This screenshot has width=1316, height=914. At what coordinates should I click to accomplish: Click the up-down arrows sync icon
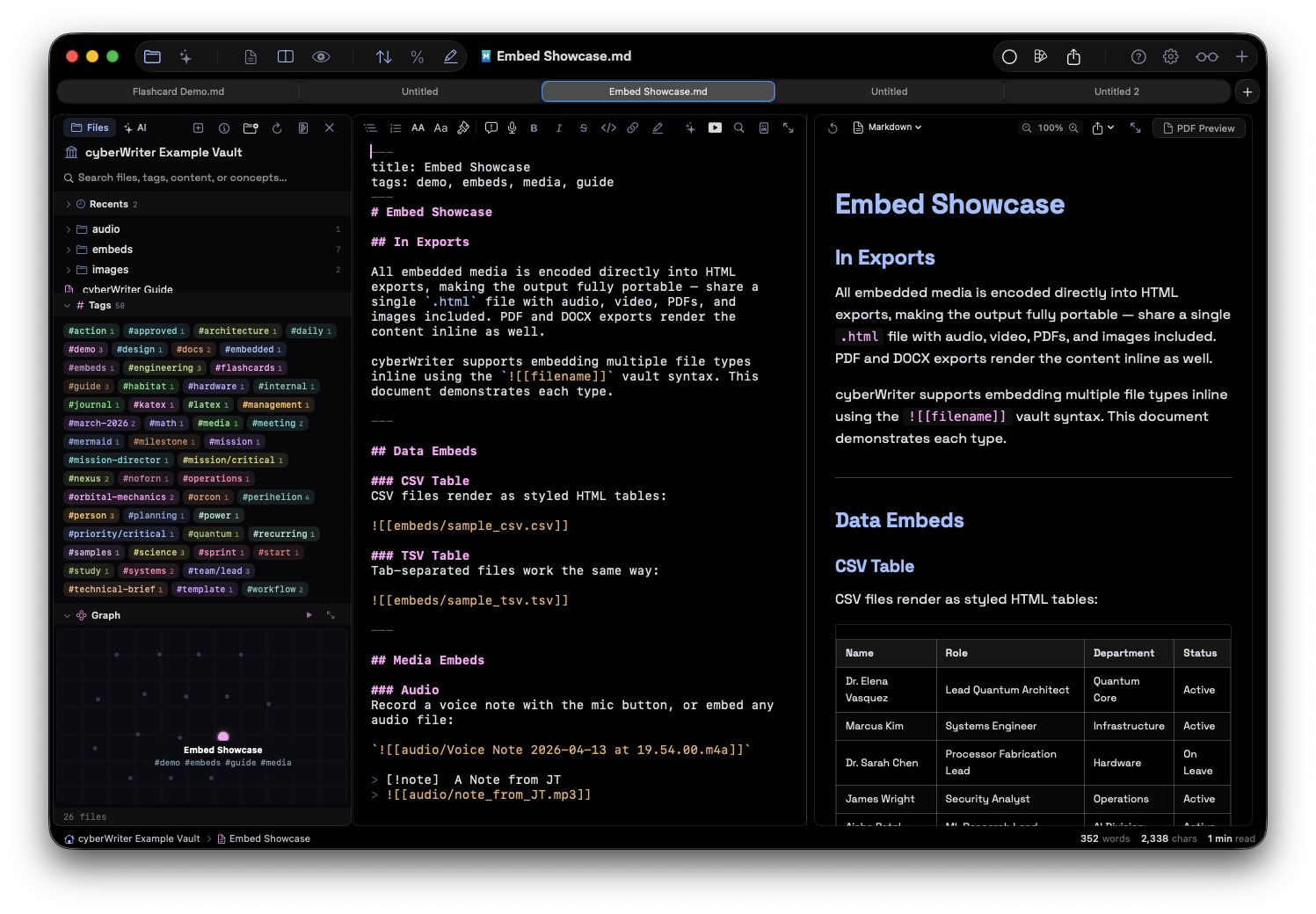pos(384,56)
